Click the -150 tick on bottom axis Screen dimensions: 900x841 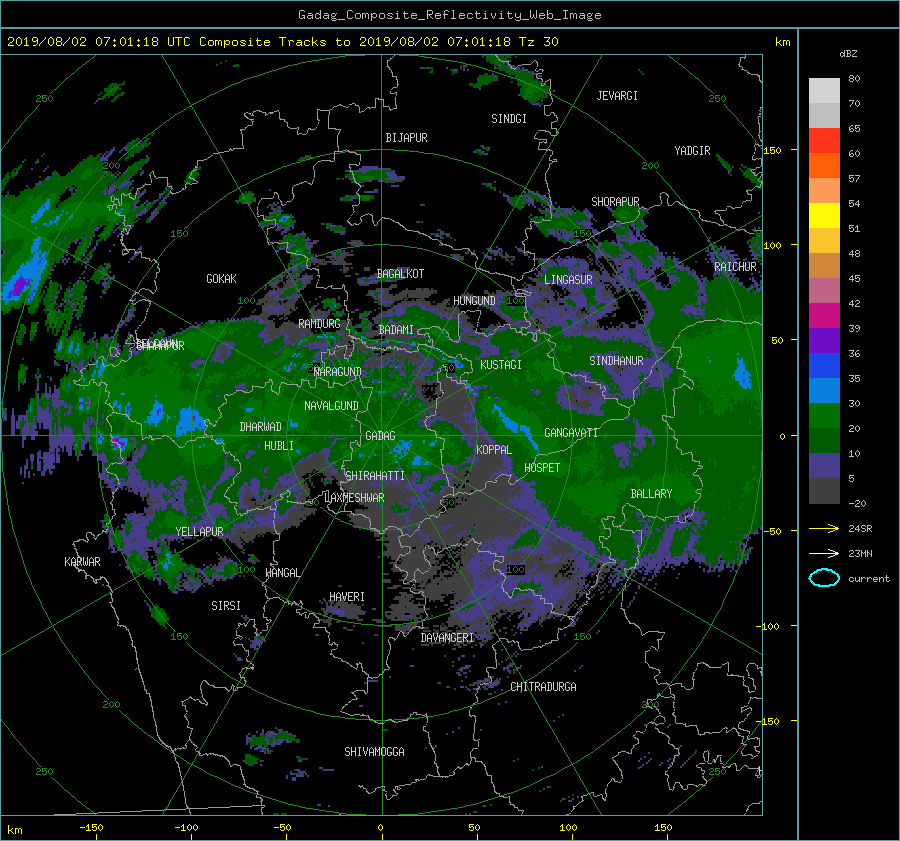(x=91, y=828)
